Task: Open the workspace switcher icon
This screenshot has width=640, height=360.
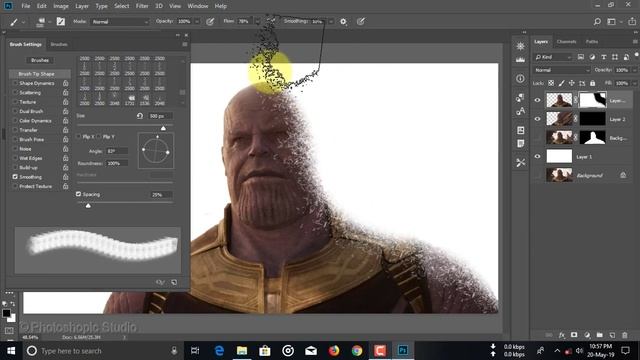Action: (611, 22)
